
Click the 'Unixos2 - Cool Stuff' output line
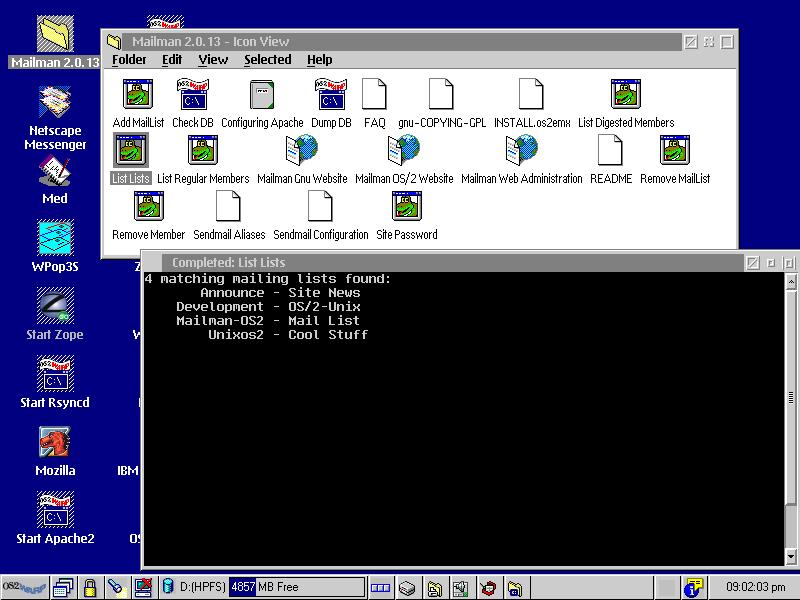click(x=288, y=335)
